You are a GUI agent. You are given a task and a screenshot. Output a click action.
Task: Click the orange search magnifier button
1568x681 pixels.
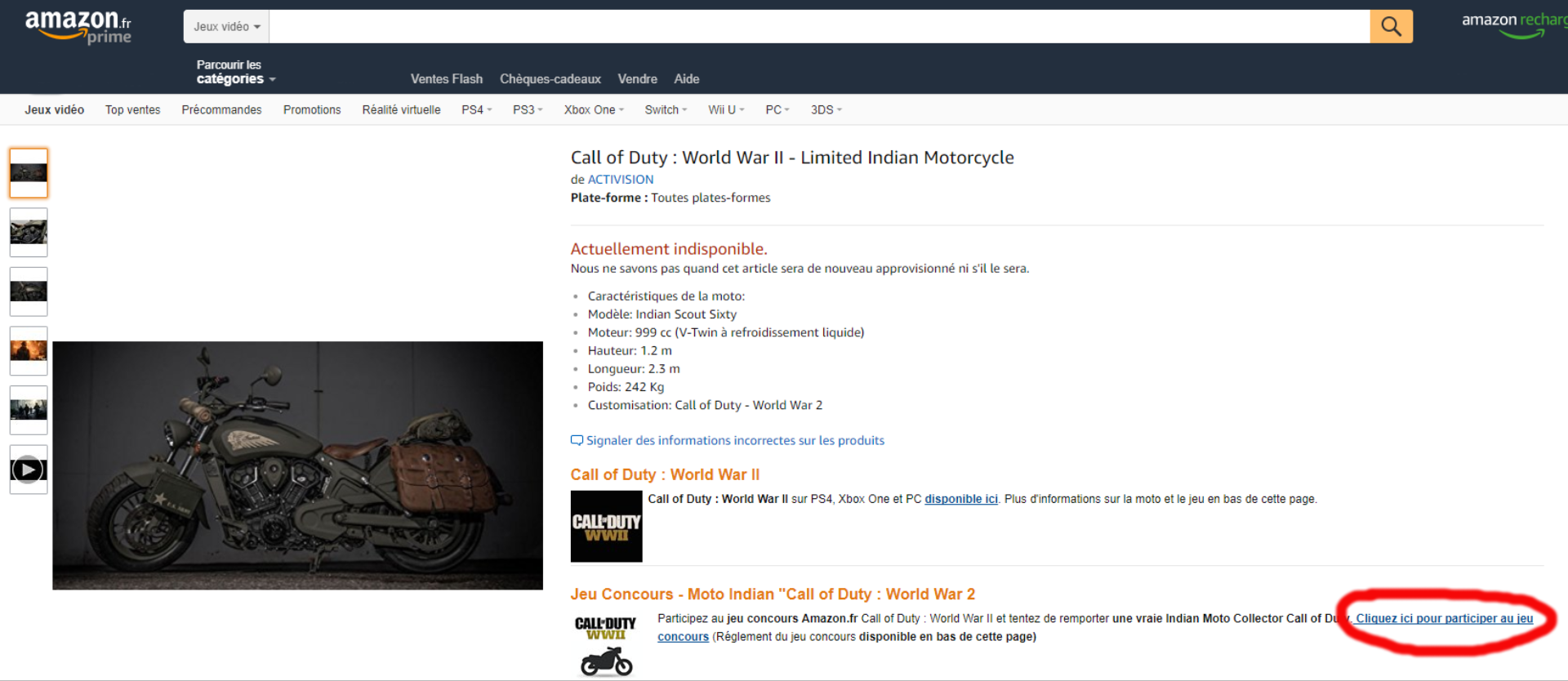[1391, 26]
